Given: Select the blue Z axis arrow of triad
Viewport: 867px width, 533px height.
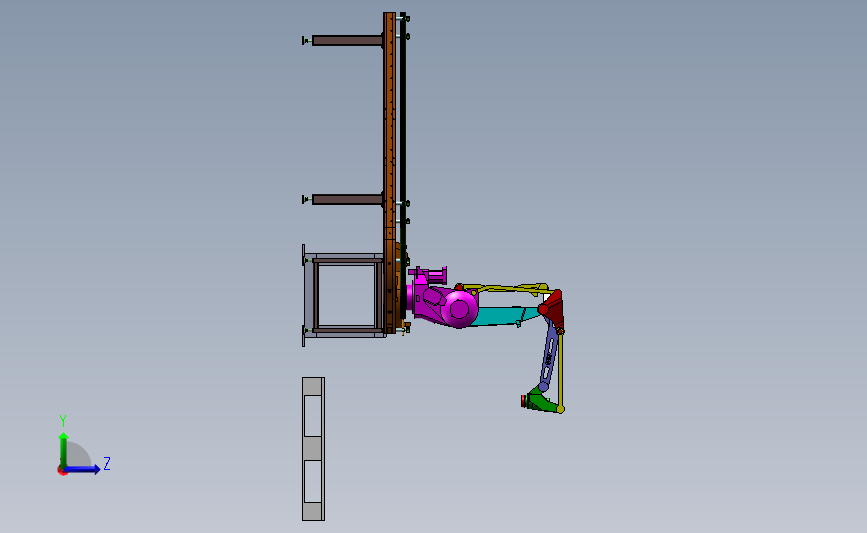Looking at the screenshot, I should (83, 469).
